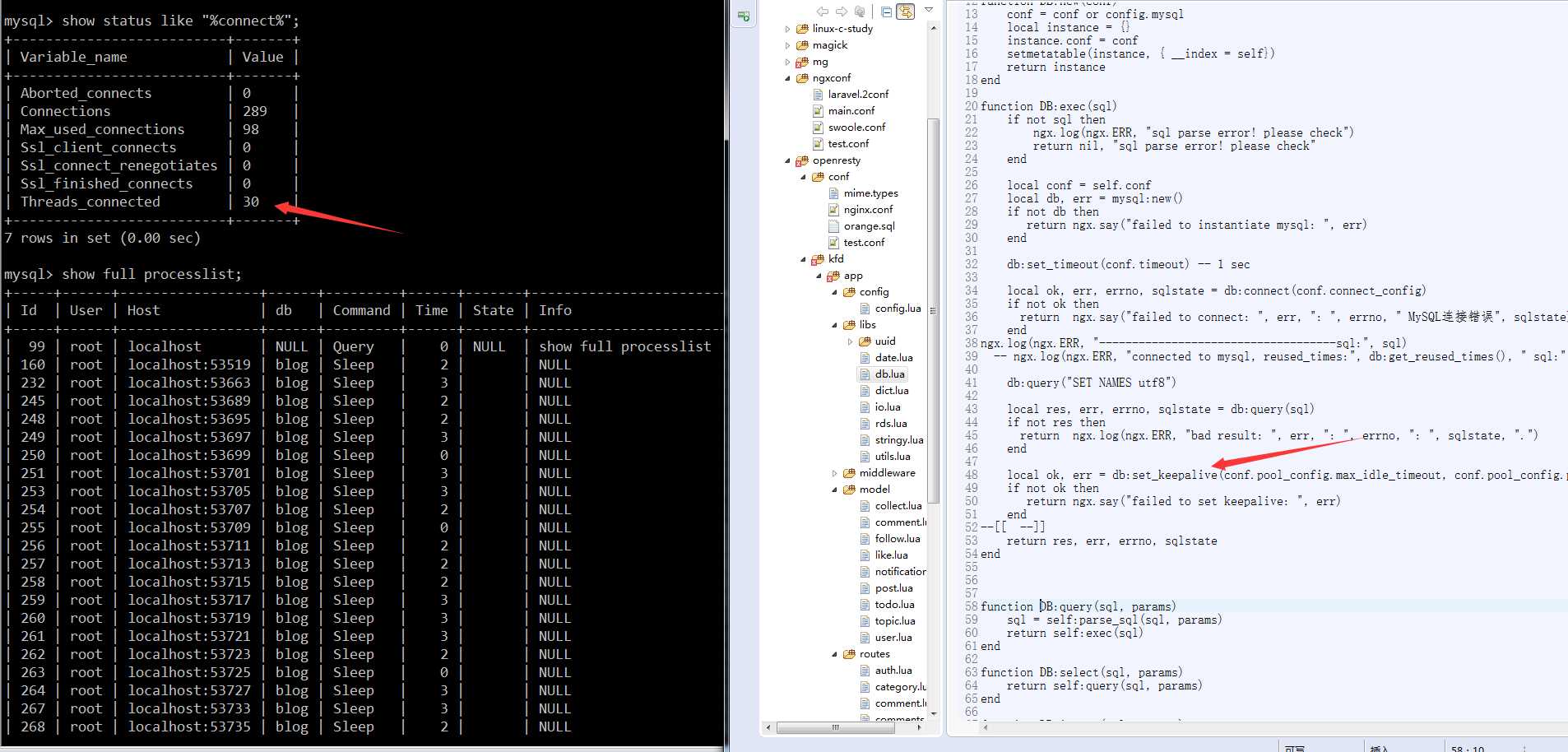The height and width of the screenshot is (752, 1568).
Task: Open topic.lua in model folder
Action: coord(895,621)
